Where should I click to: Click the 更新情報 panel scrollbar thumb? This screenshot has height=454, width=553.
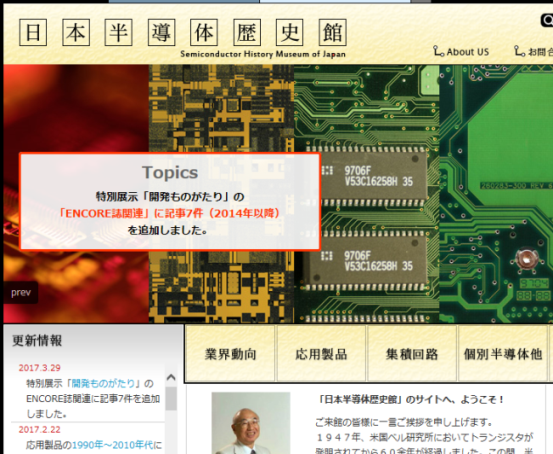[171, 398]
